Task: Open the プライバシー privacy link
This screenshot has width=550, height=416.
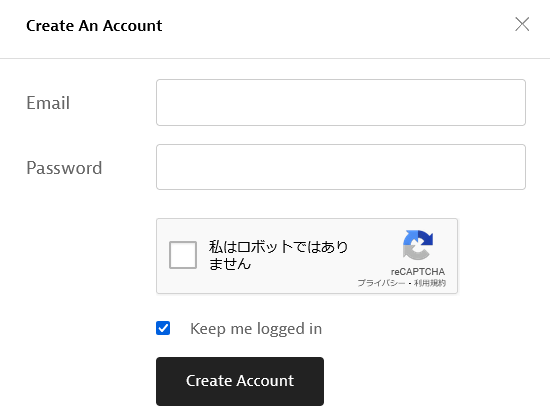Action: pos(381,283)
